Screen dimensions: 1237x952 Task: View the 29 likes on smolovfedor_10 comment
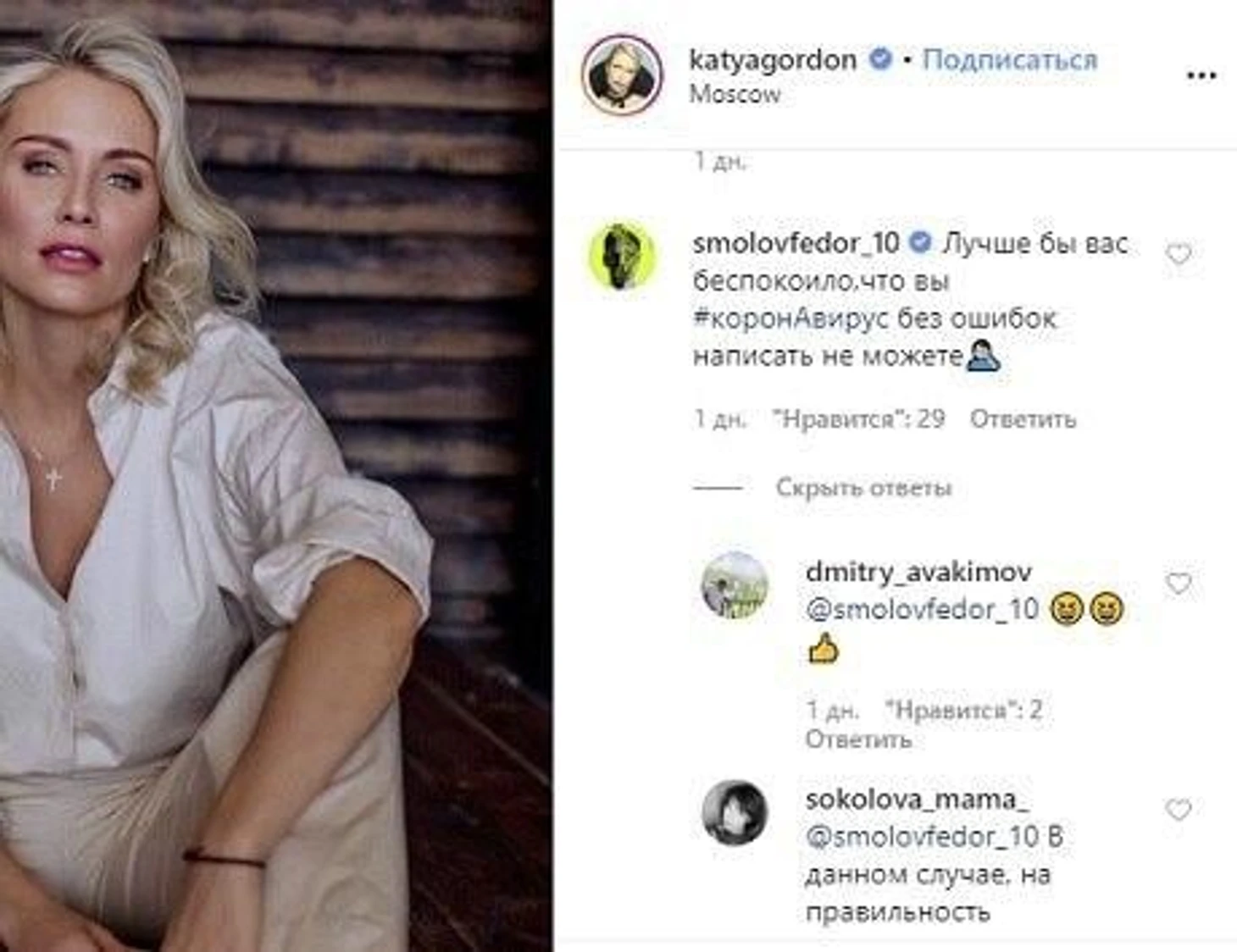858,418
